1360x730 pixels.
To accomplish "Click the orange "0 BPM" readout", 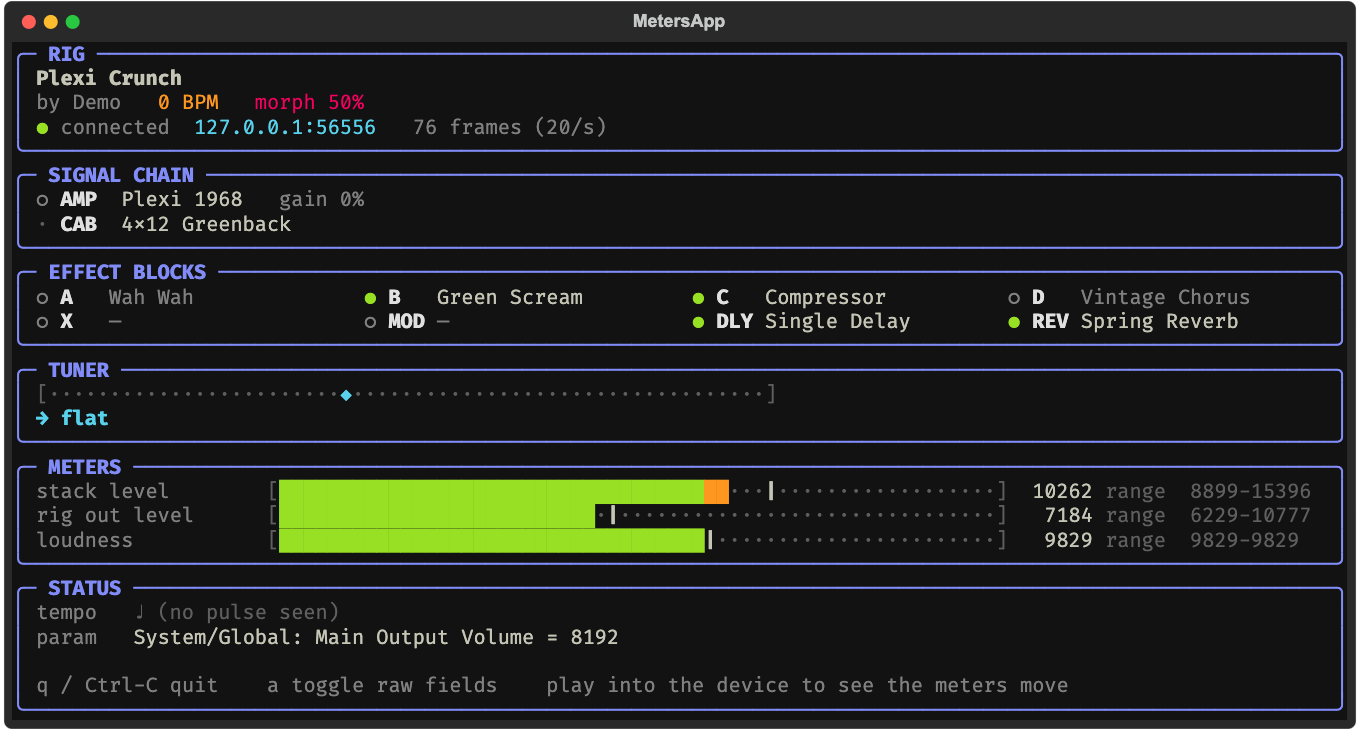I will coord(188,102).
